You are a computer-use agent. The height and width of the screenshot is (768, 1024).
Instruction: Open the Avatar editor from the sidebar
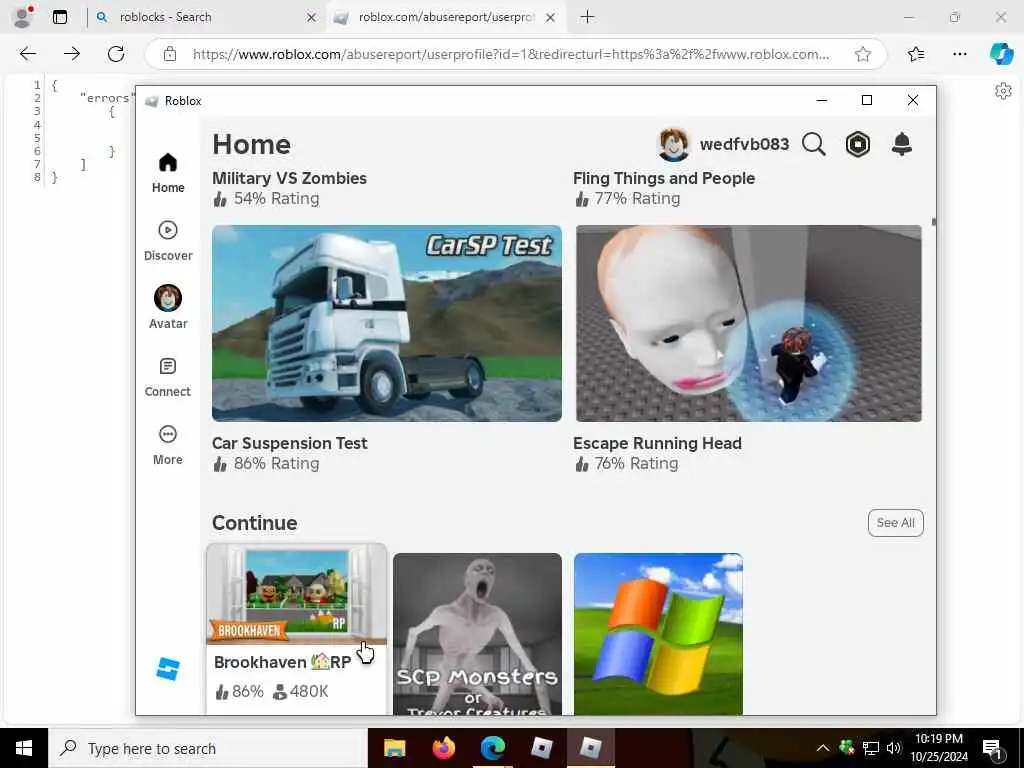click(x=168, y=307)
